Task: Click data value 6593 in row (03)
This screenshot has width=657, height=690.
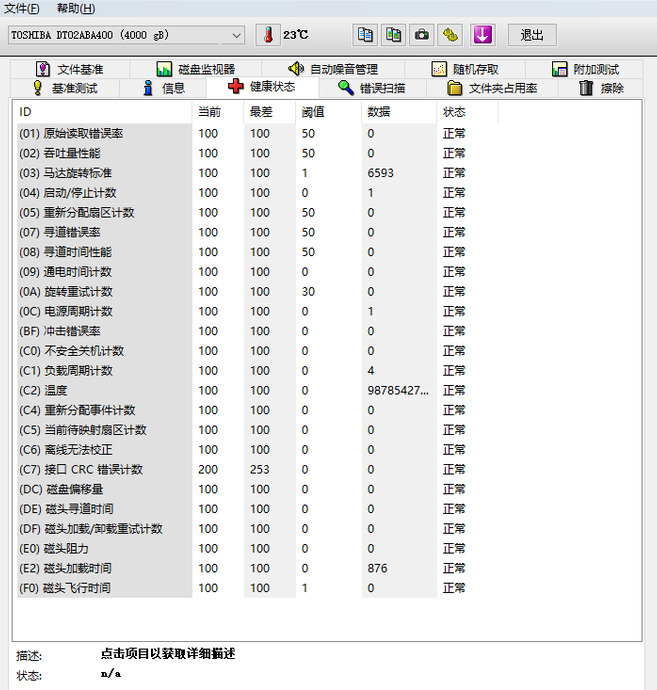Action: pos(381,173)
